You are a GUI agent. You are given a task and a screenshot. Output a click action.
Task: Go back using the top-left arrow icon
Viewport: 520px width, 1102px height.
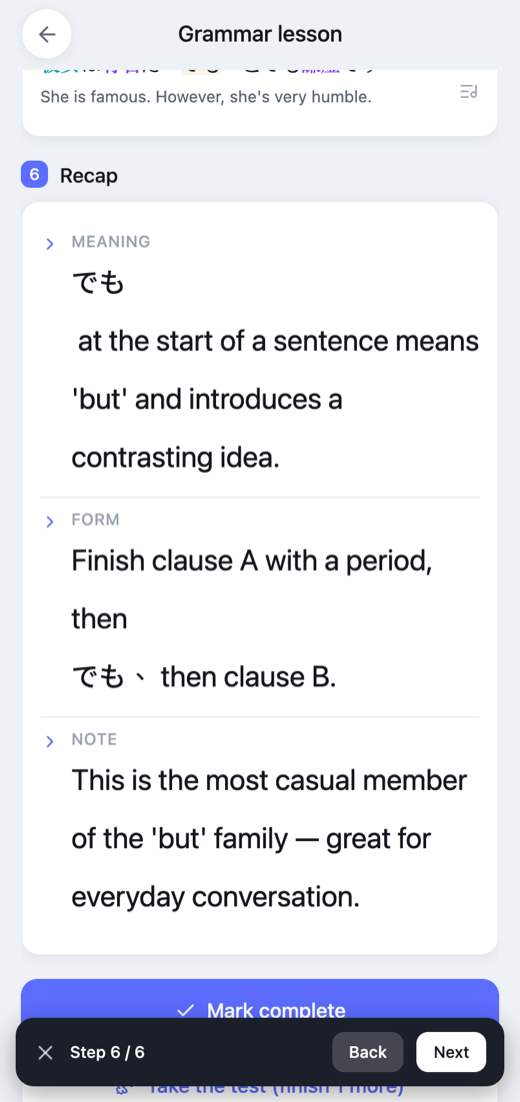[46, 34]
